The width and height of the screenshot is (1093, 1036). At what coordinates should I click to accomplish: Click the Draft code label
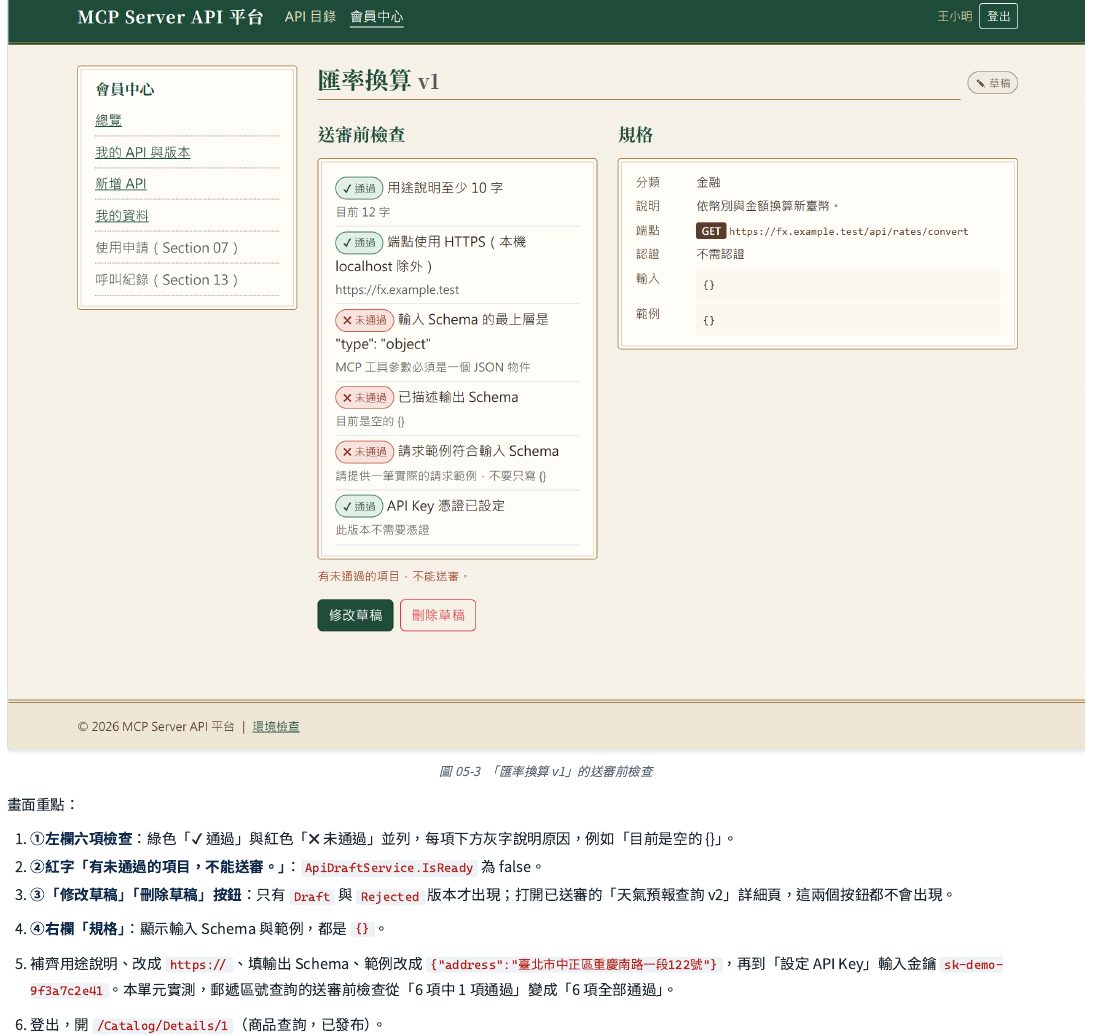pos(312,896)
